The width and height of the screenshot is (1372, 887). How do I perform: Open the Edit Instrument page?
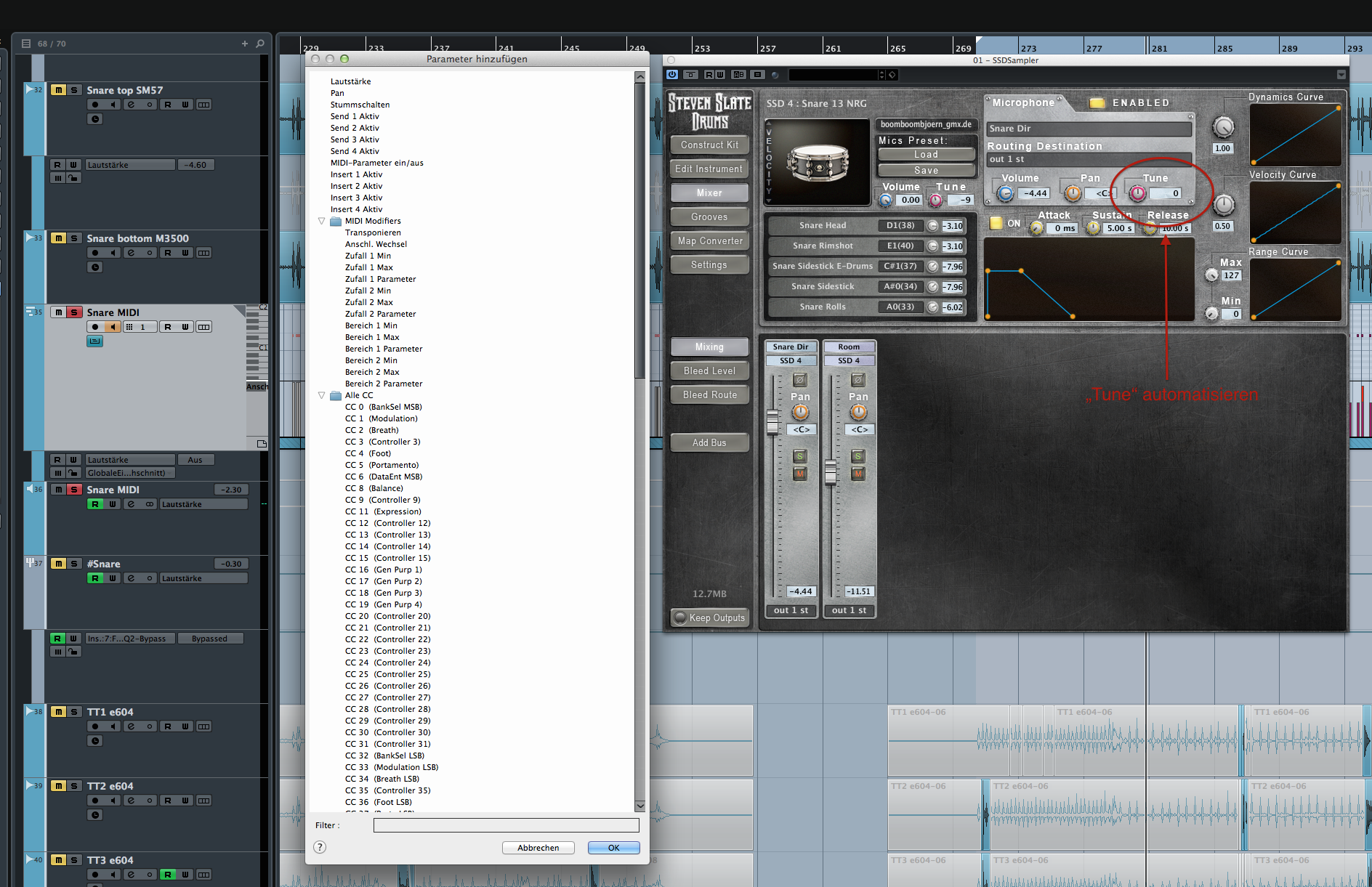pyautogui.click(x=710, y=169)
